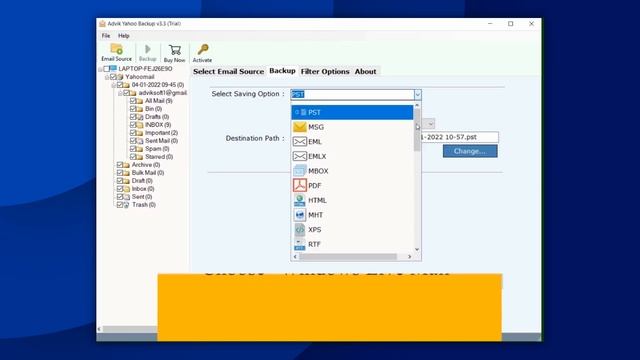Click the RTF format icon
This screenshot has width=640, height=360.
tap(300, 244)
